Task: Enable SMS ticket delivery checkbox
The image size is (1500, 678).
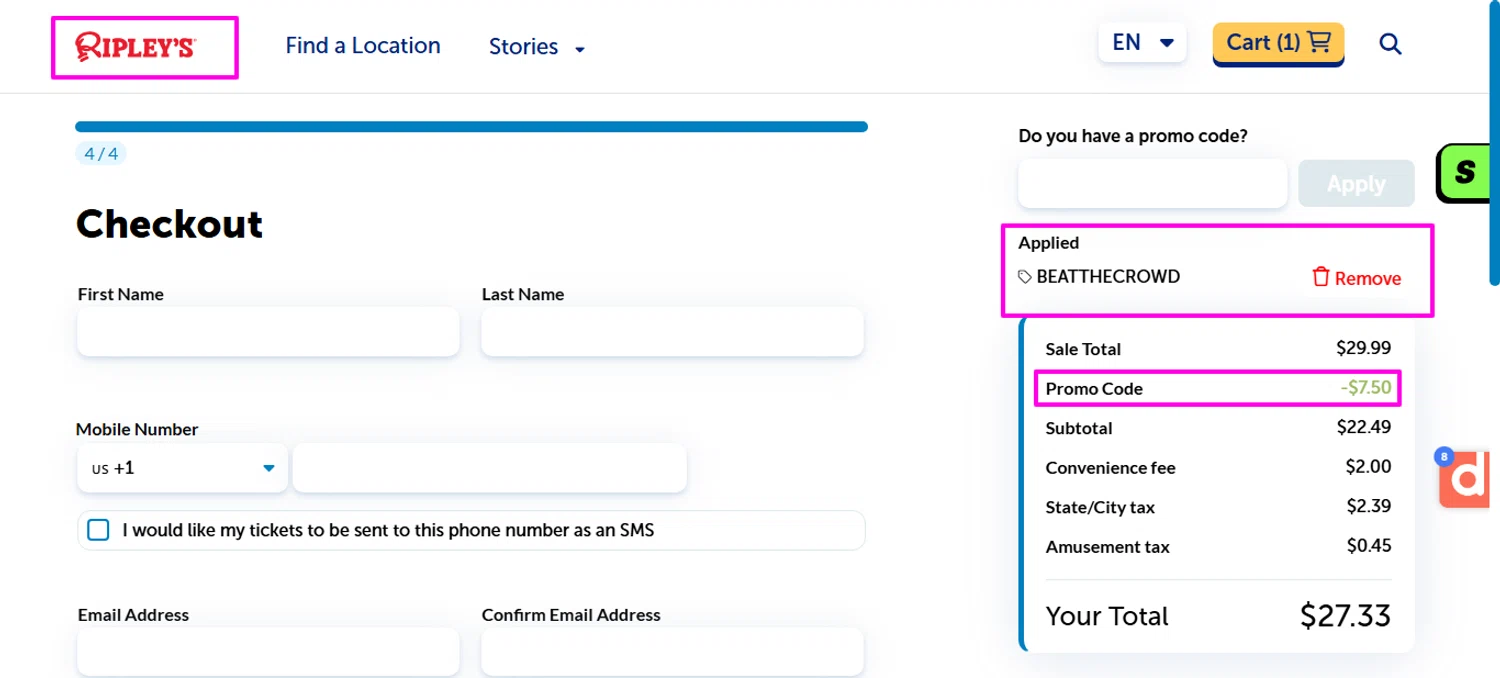Action: [x=98, y=530]
